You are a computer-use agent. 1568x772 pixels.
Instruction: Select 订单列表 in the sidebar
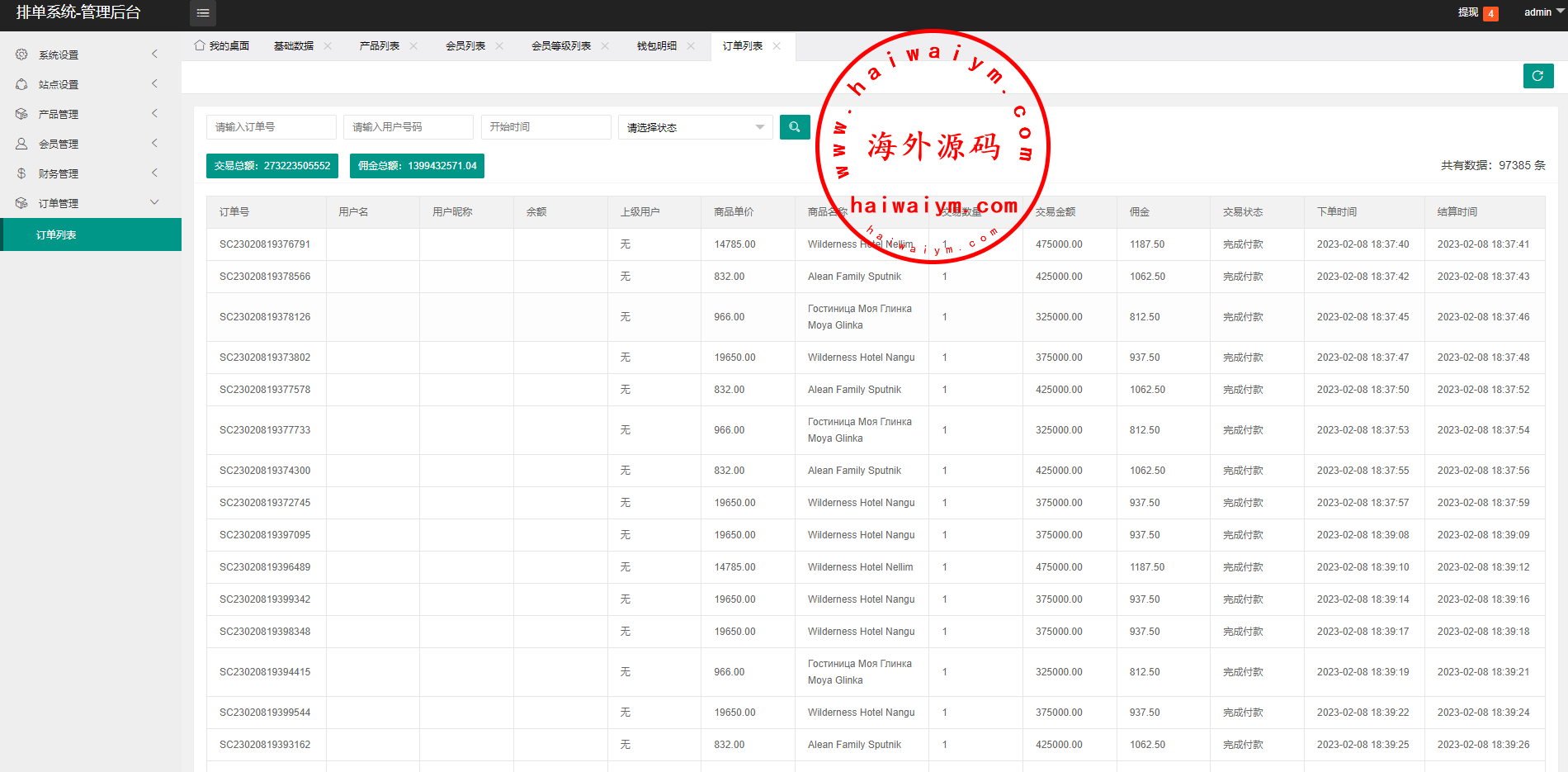point(56,235)
